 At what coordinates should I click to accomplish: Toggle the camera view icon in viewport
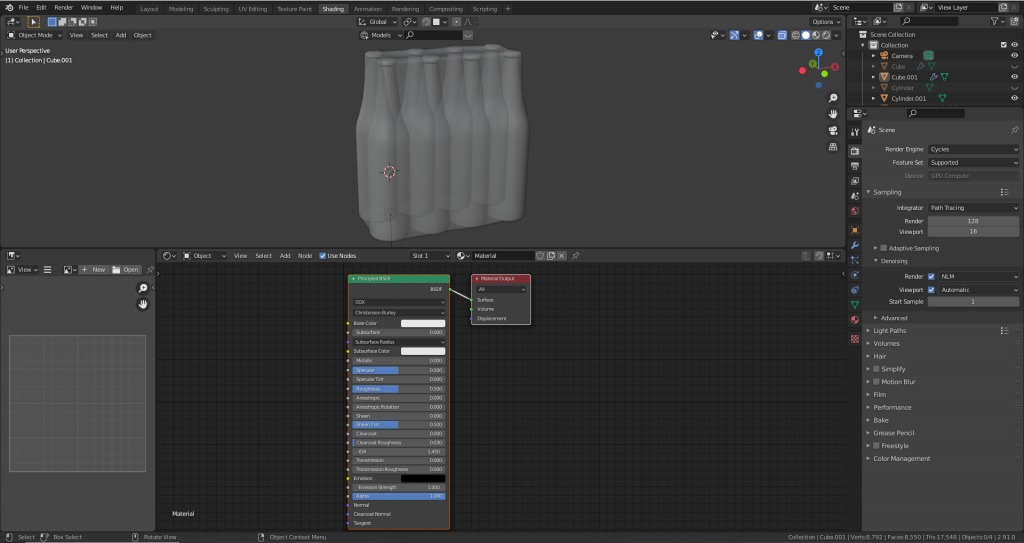point(833,131)
